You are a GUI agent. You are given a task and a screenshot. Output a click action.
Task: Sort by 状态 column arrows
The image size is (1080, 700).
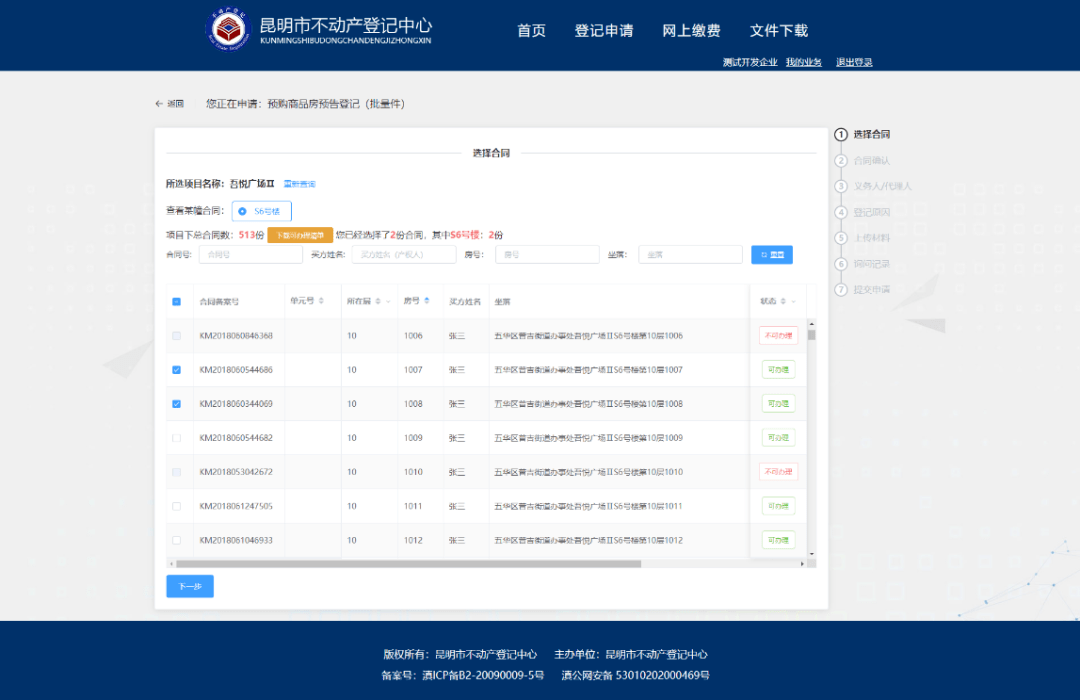(783, 301)
